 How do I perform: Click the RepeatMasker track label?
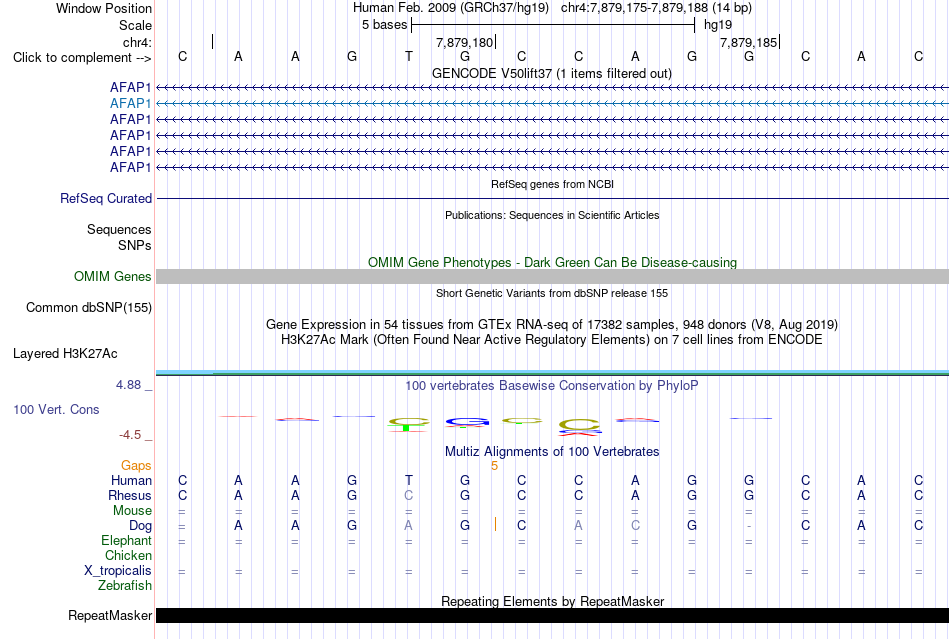pyautogui.click(x=110, y=616)
